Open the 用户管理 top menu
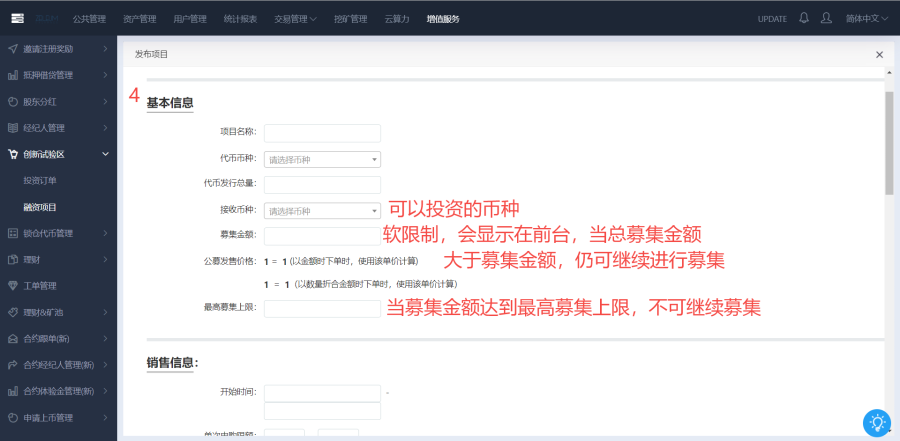The image size is (900, 441). [190, 19]
